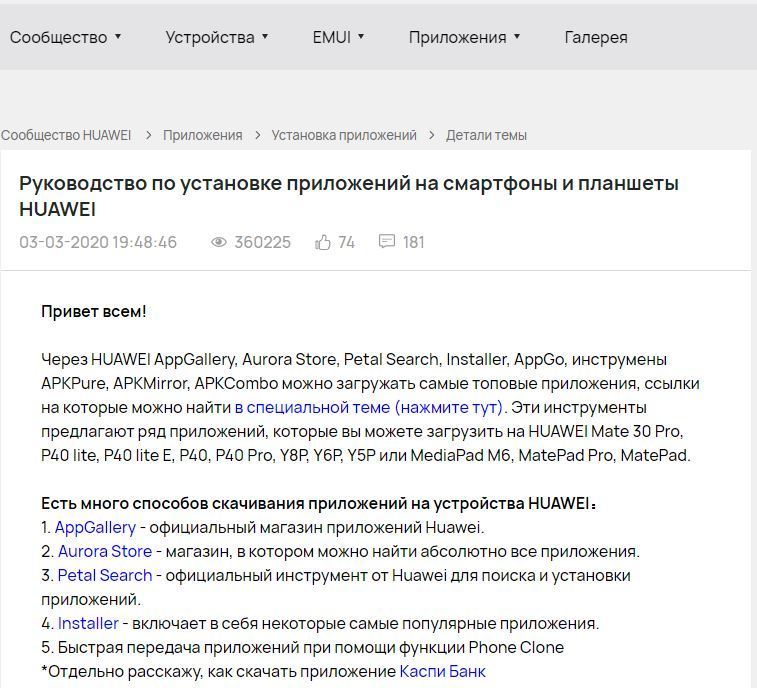This screenshot has width=757, height=688.
Task: Expand the EMUI dropdown in navigation
Action: click(338, 37)
